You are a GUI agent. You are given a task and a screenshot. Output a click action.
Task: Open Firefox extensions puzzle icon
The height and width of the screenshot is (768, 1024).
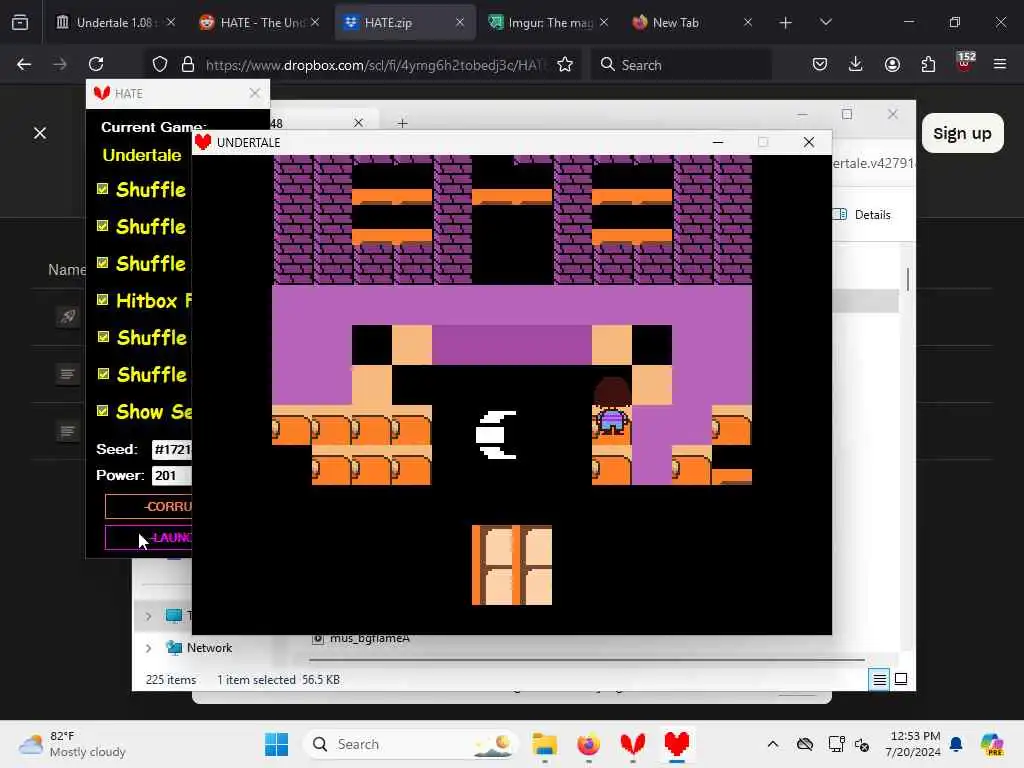point(928,65)
